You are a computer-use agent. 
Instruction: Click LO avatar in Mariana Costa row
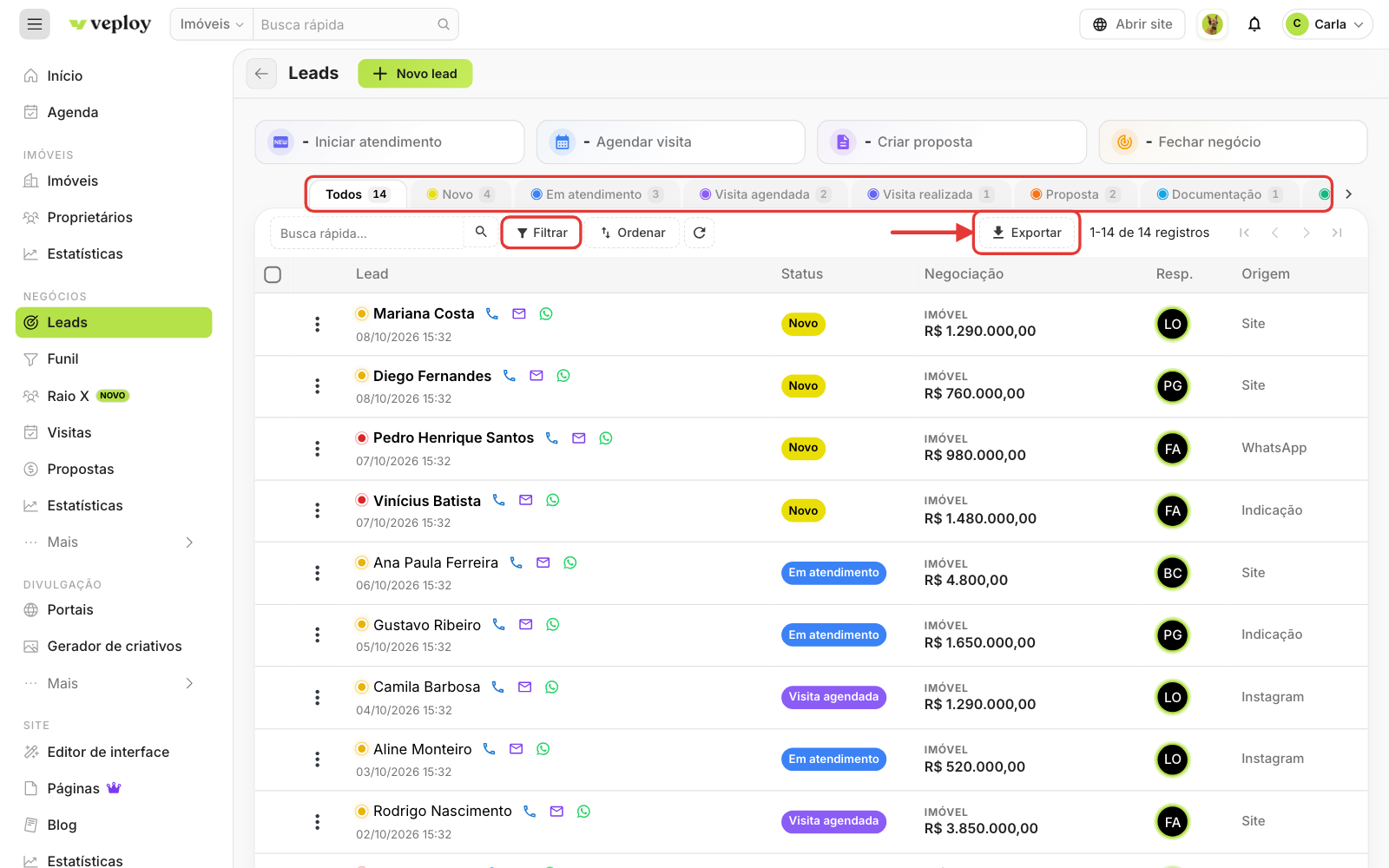pos(1173,324)
